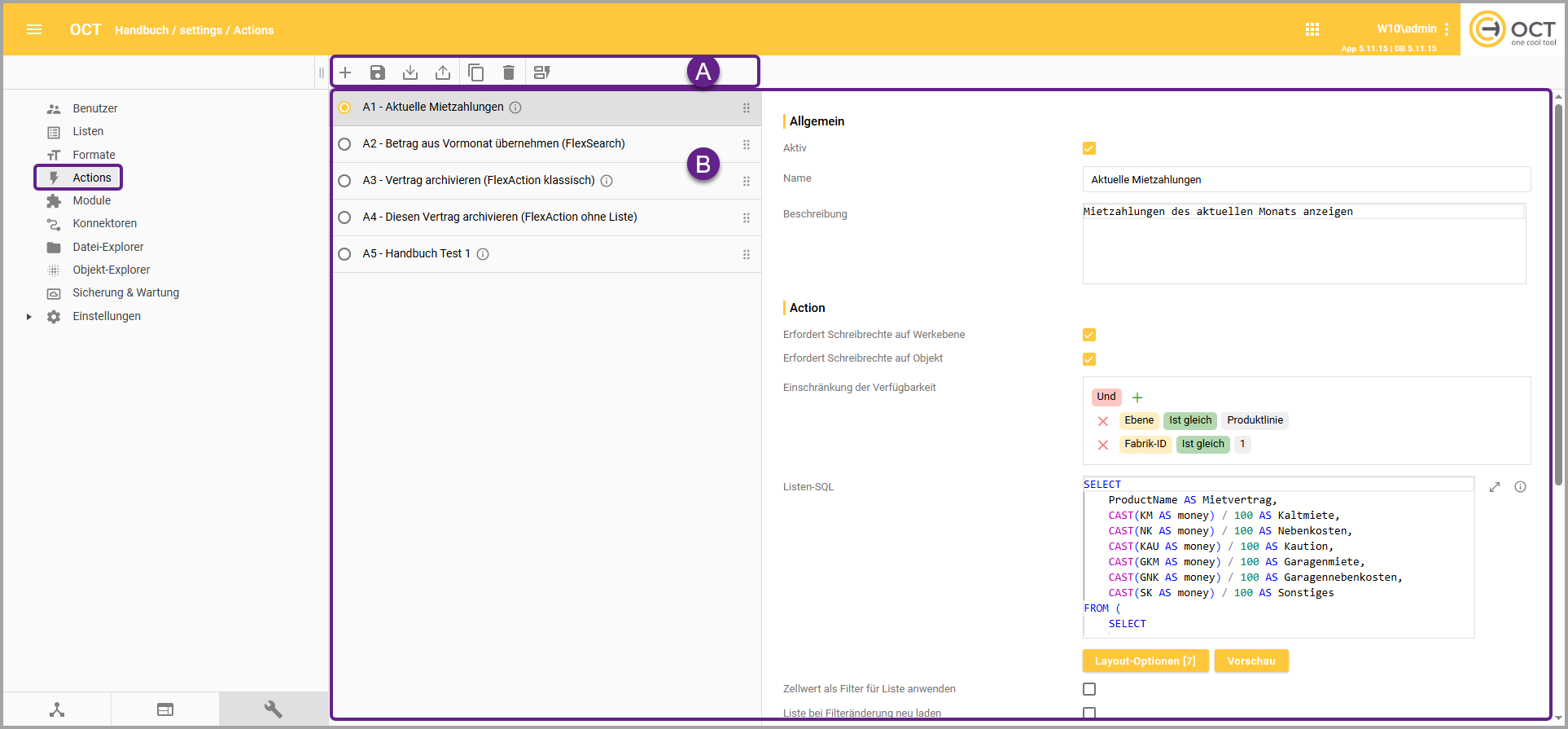Delete selected action with trash icon

click(509, 72)
